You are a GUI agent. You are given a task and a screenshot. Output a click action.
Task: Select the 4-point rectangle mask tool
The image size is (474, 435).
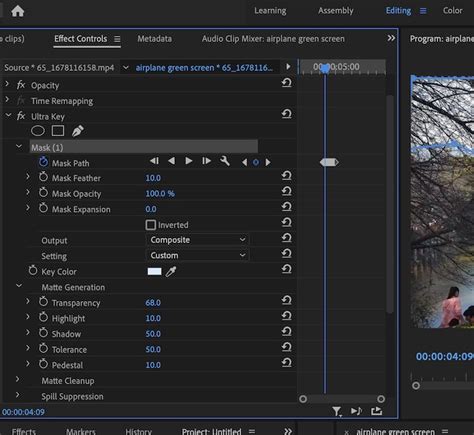[x=58, y=131]
